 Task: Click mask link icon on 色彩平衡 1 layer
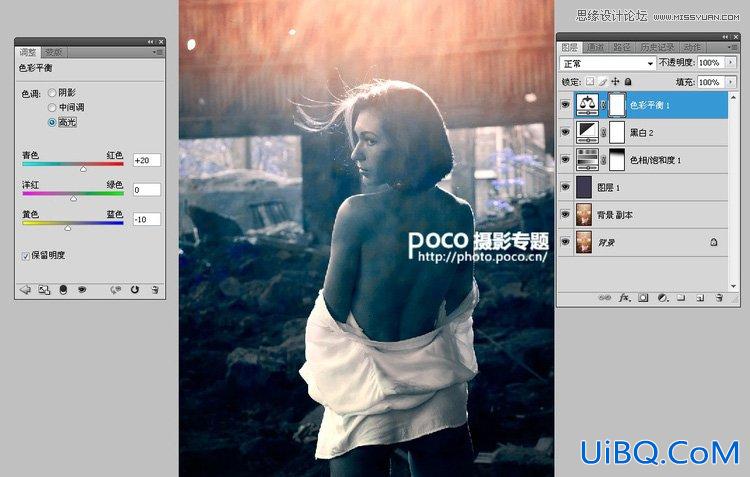click(x=604, y=105)
